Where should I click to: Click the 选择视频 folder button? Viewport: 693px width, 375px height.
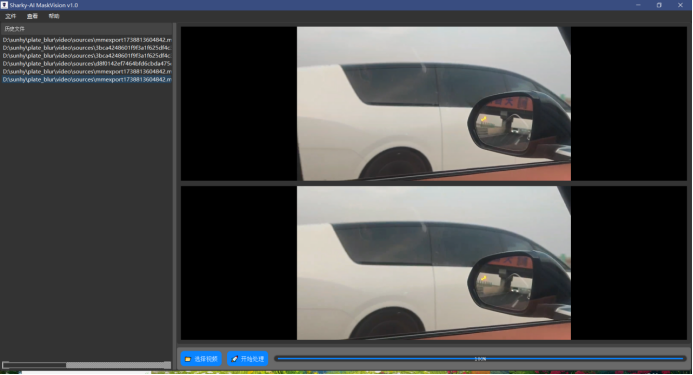click(201, 359)
